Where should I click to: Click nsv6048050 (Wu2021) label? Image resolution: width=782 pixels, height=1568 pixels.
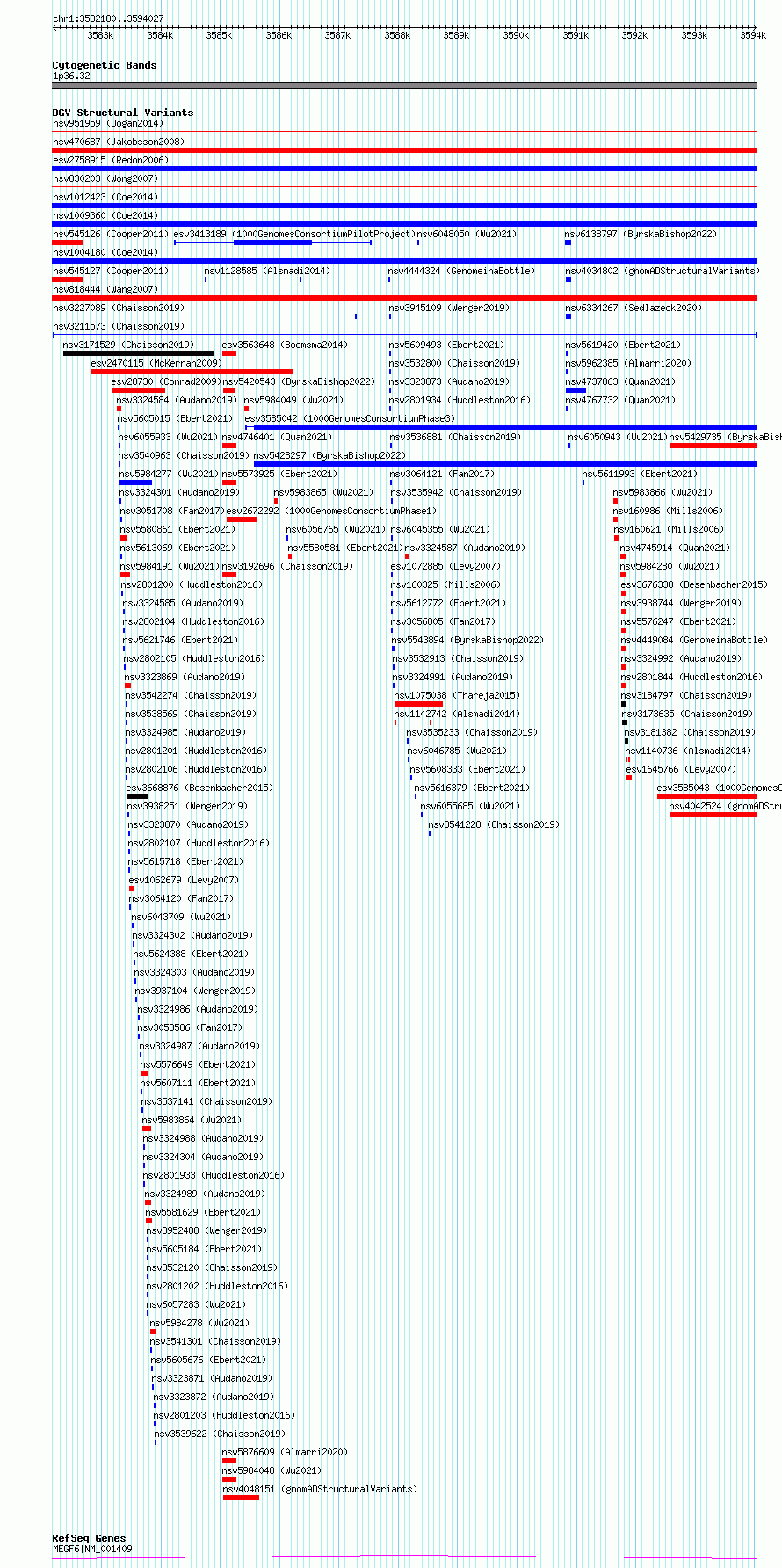pos(467,234)
